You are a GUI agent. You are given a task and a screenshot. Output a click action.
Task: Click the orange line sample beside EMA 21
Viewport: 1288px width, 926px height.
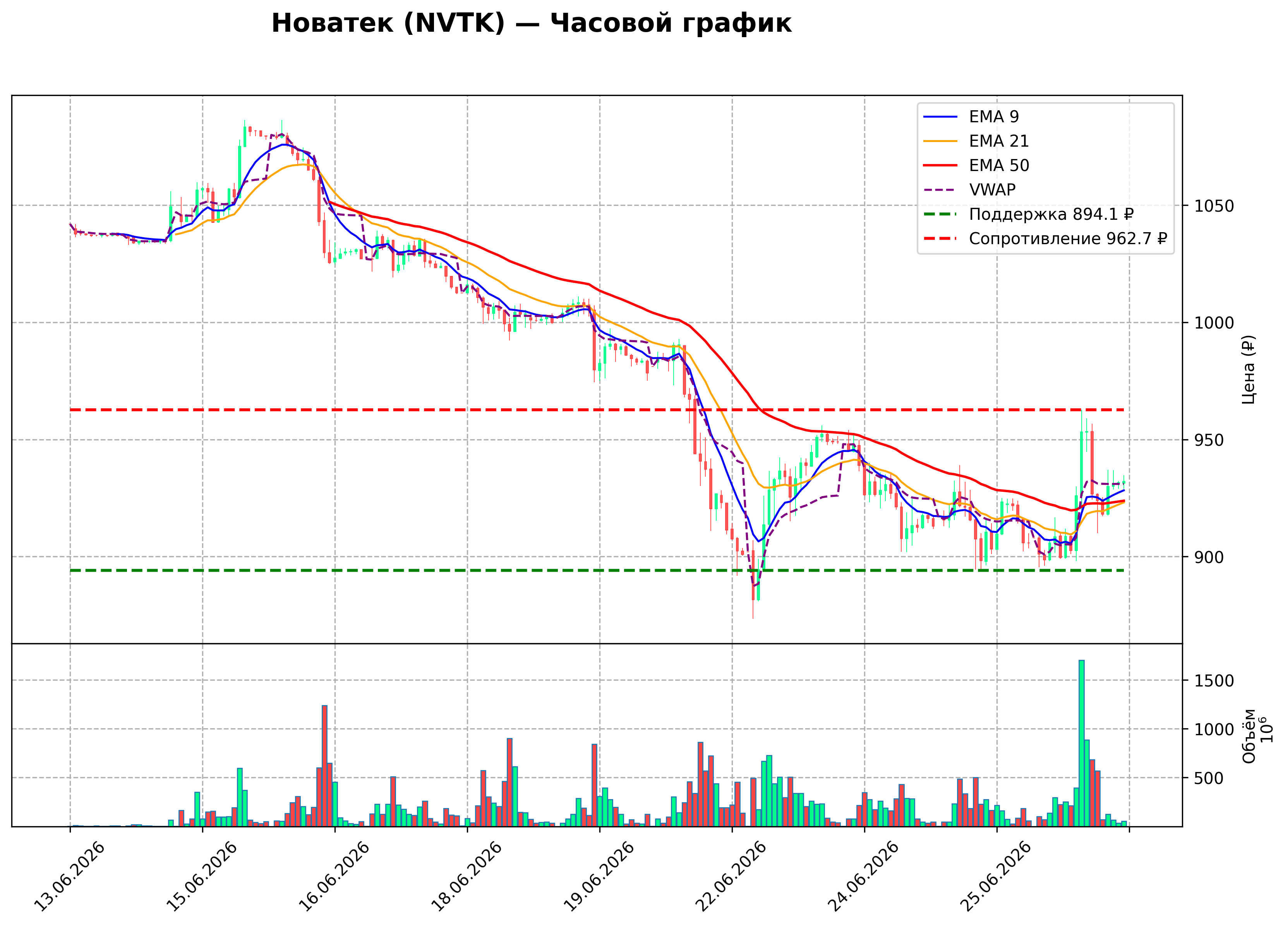[x=940, y=141]
